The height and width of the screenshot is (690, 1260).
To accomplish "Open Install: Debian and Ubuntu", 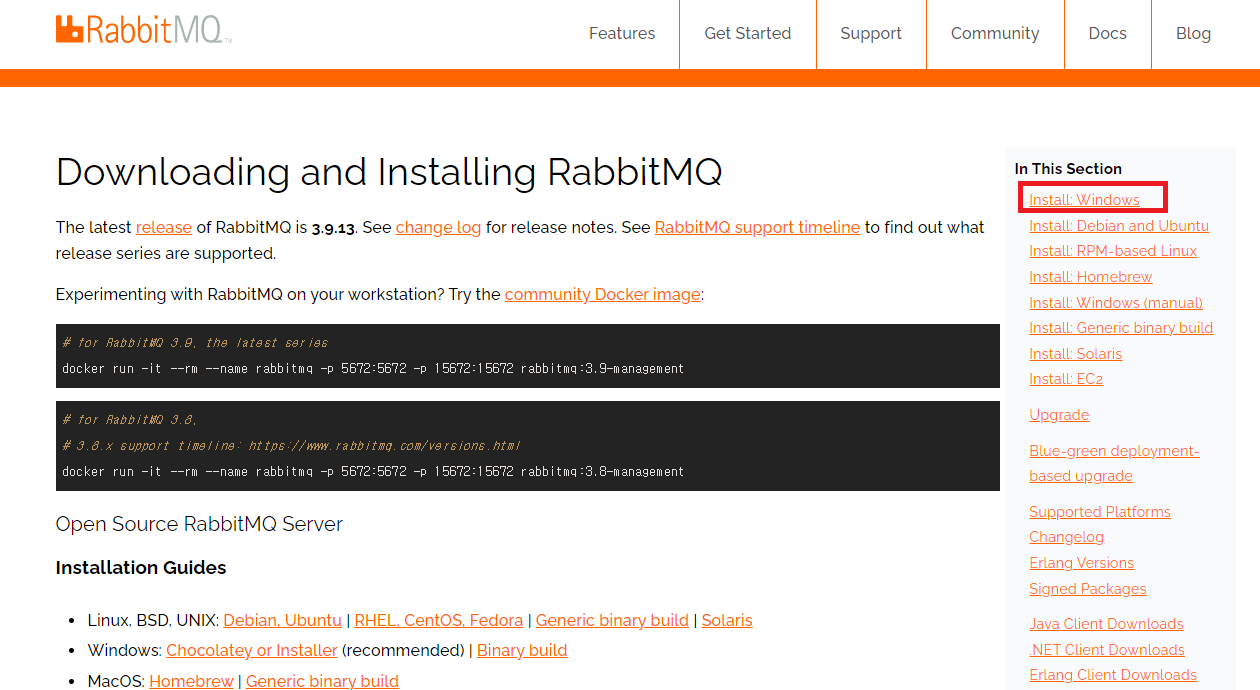I will [x=1119, y=226].
